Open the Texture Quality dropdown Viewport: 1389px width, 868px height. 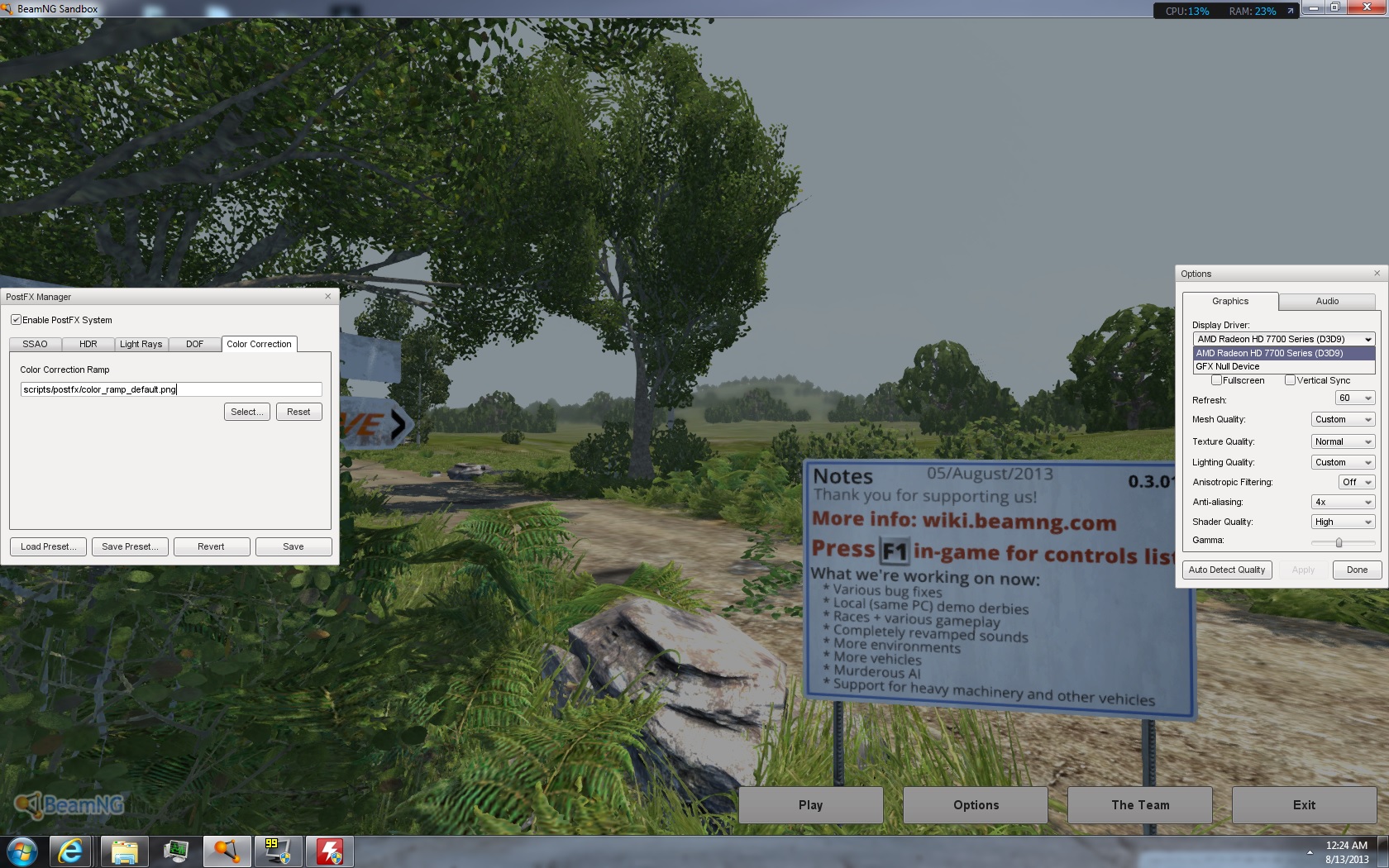coord(1344,441)
